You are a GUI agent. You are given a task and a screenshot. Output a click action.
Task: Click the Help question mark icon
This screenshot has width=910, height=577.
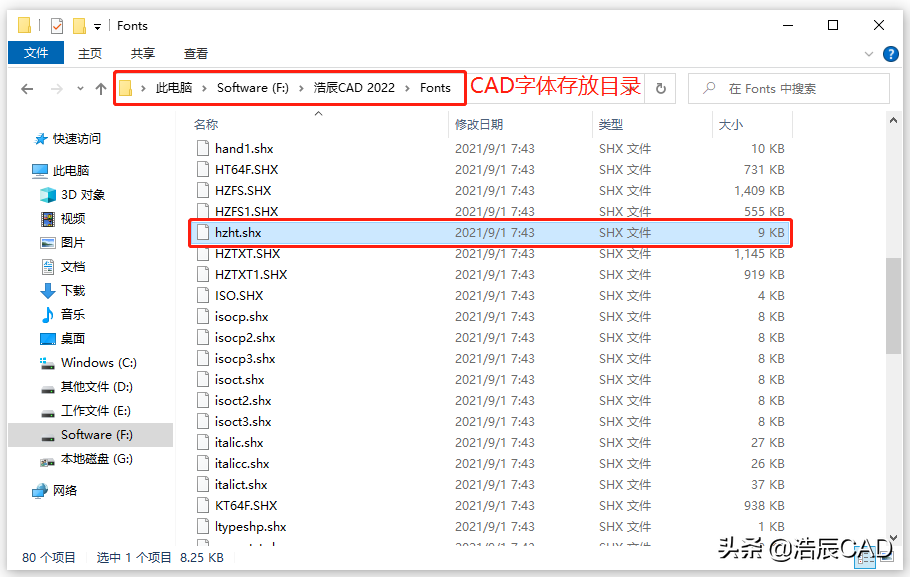(890, 53)
